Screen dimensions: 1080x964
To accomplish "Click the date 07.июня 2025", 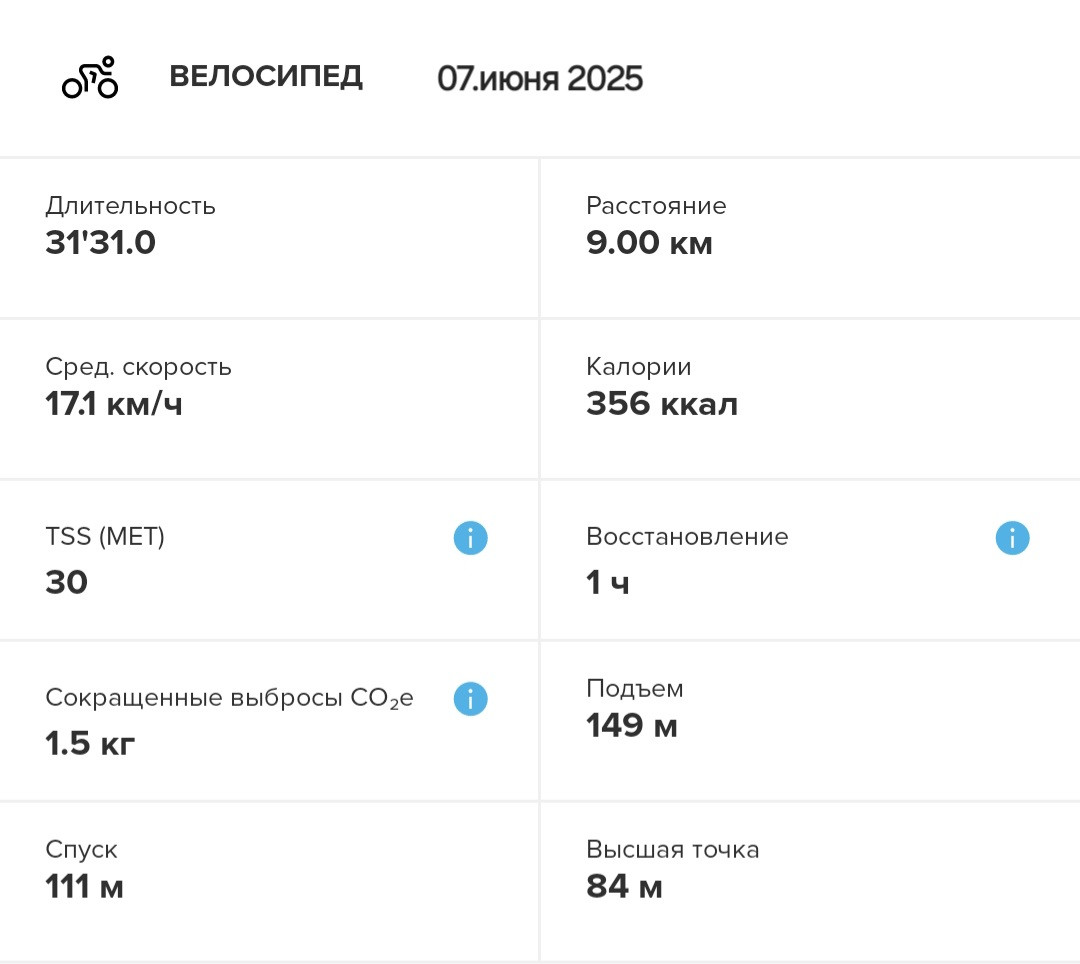I will pyautogui.click(x=540, y=78).
